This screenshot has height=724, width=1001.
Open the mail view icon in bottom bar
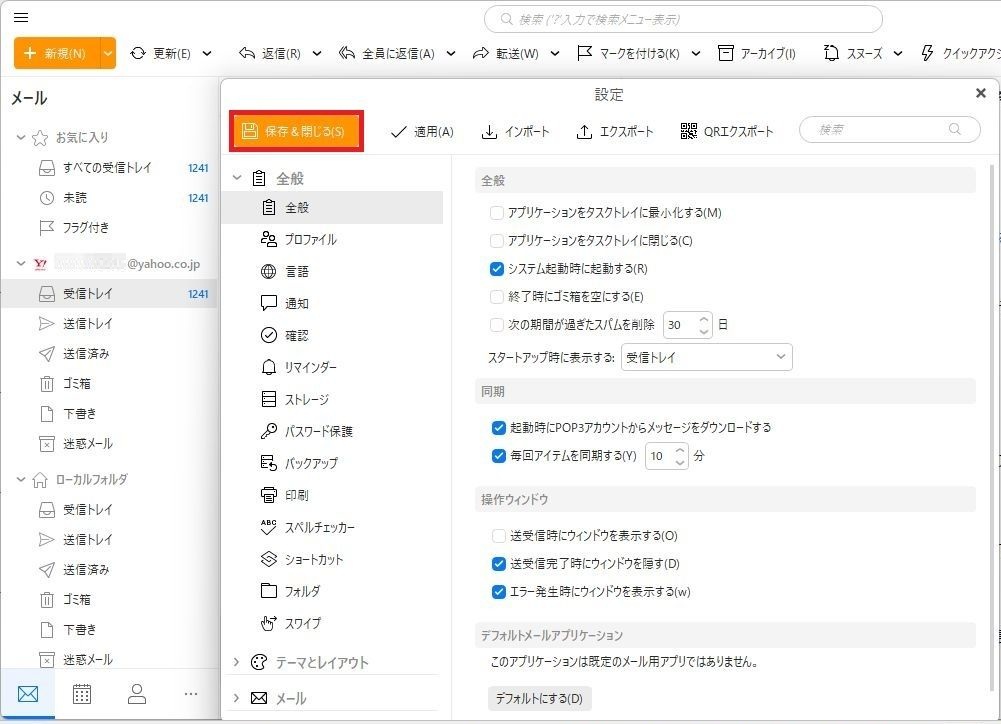(28, 693)
